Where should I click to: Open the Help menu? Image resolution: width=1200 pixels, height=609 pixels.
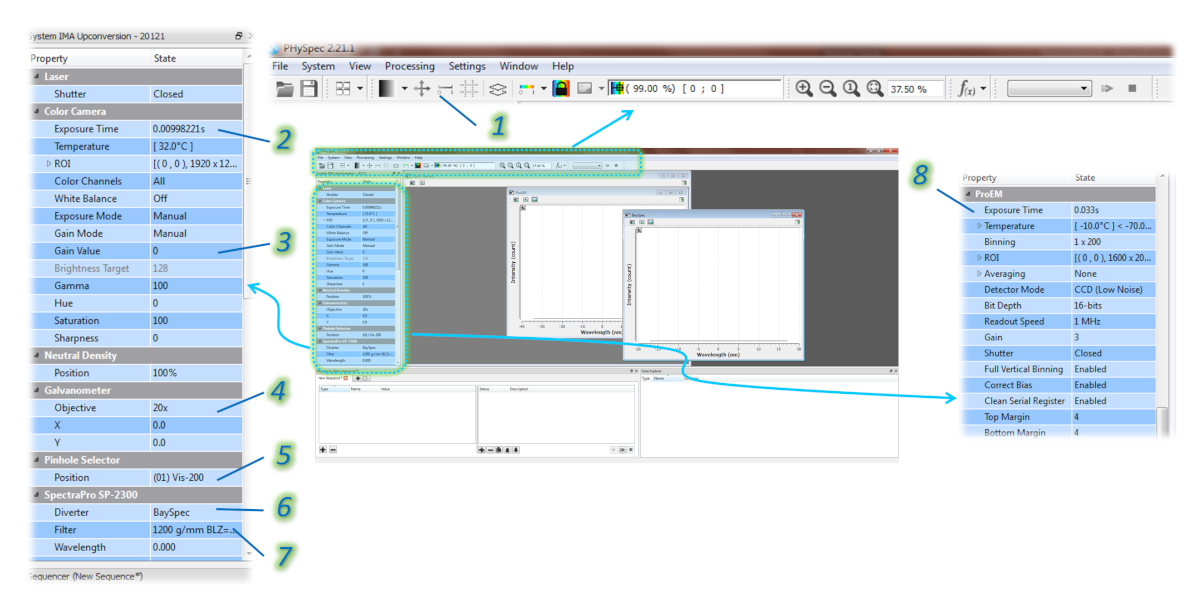[x=563, y=66]
